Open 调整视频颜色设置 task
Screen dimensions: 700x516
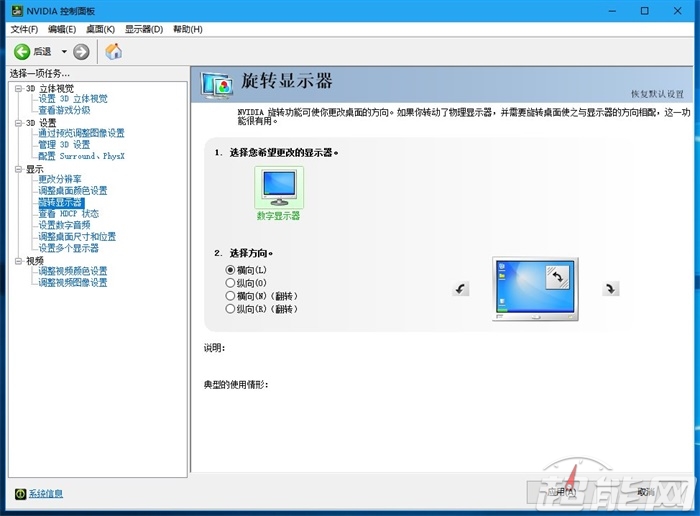pos(73,271)
